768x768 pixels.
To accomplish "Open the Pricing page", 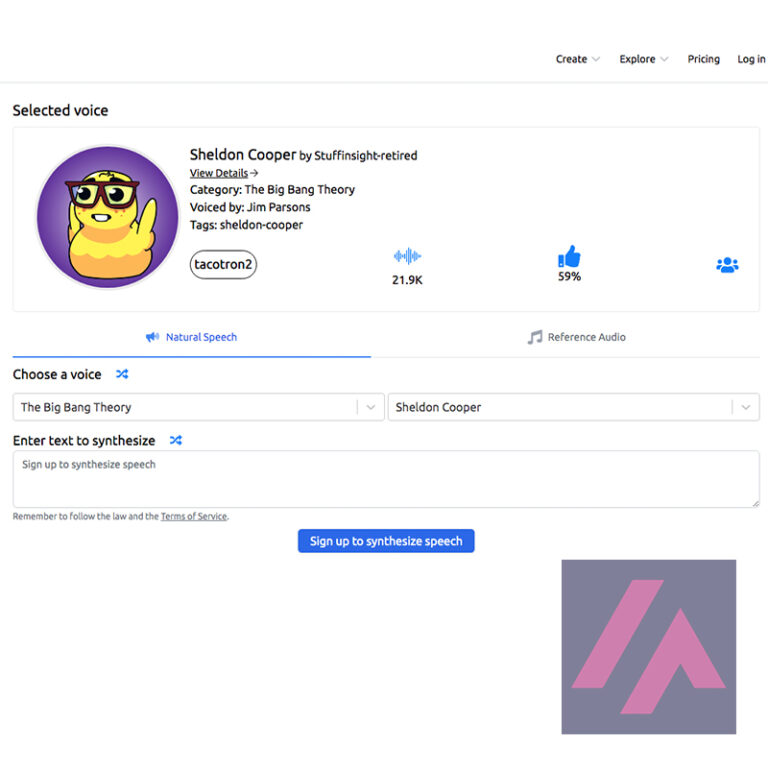I will click(703, 59).
